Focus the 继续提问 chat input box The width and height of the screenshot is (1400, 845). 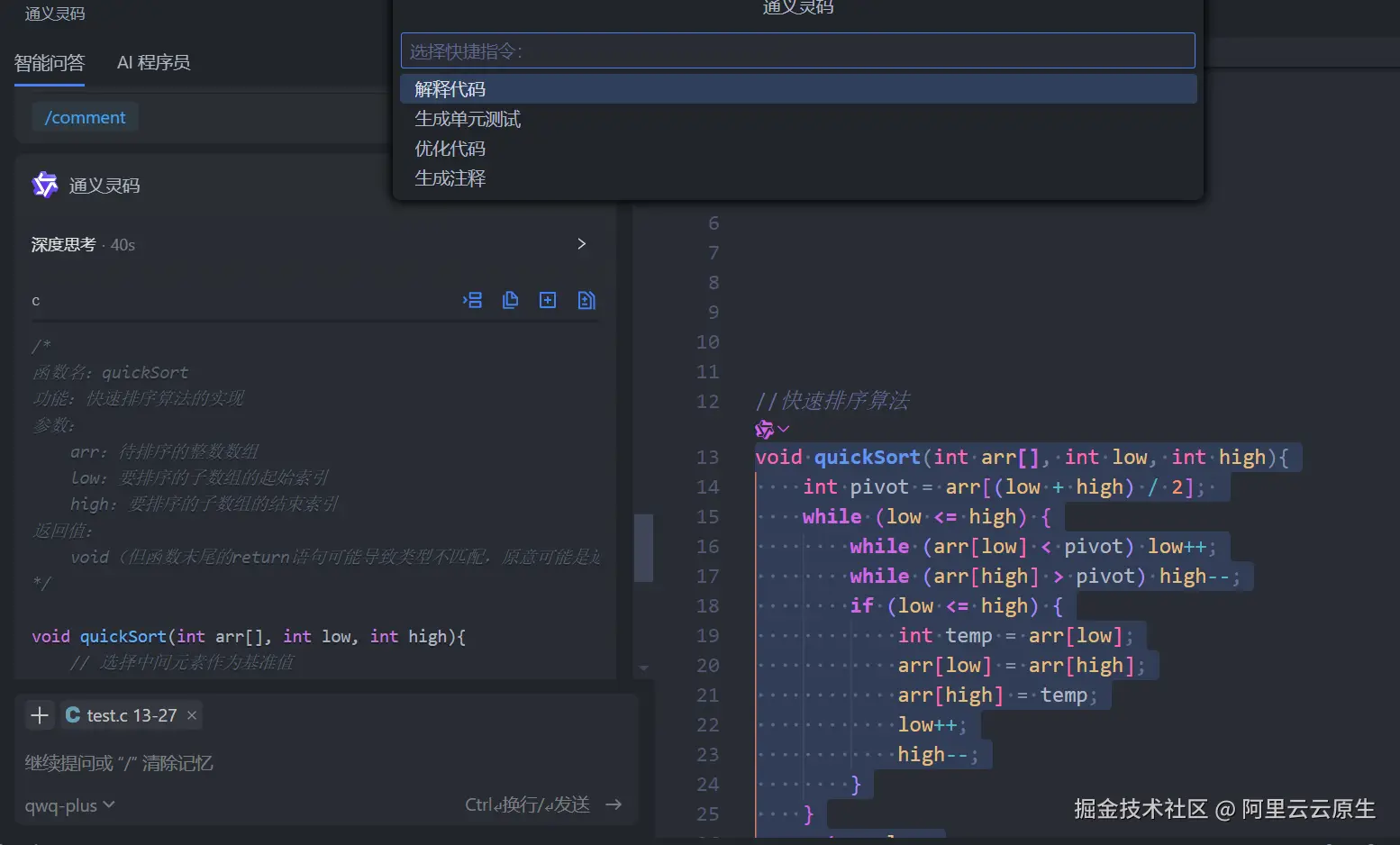(x=324, y=763)
